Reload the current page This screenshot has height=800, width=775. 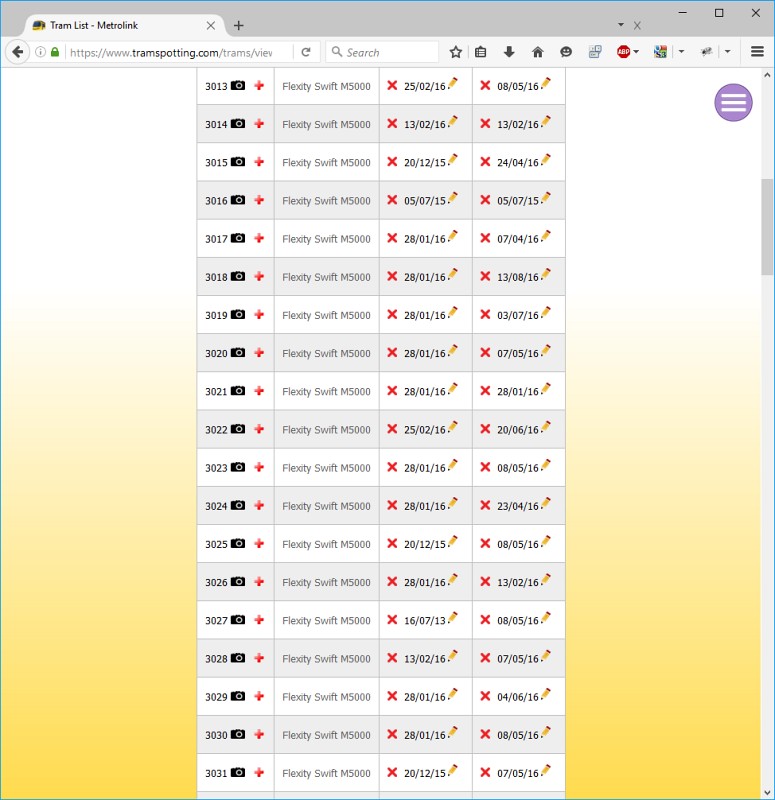coord(306,52)
